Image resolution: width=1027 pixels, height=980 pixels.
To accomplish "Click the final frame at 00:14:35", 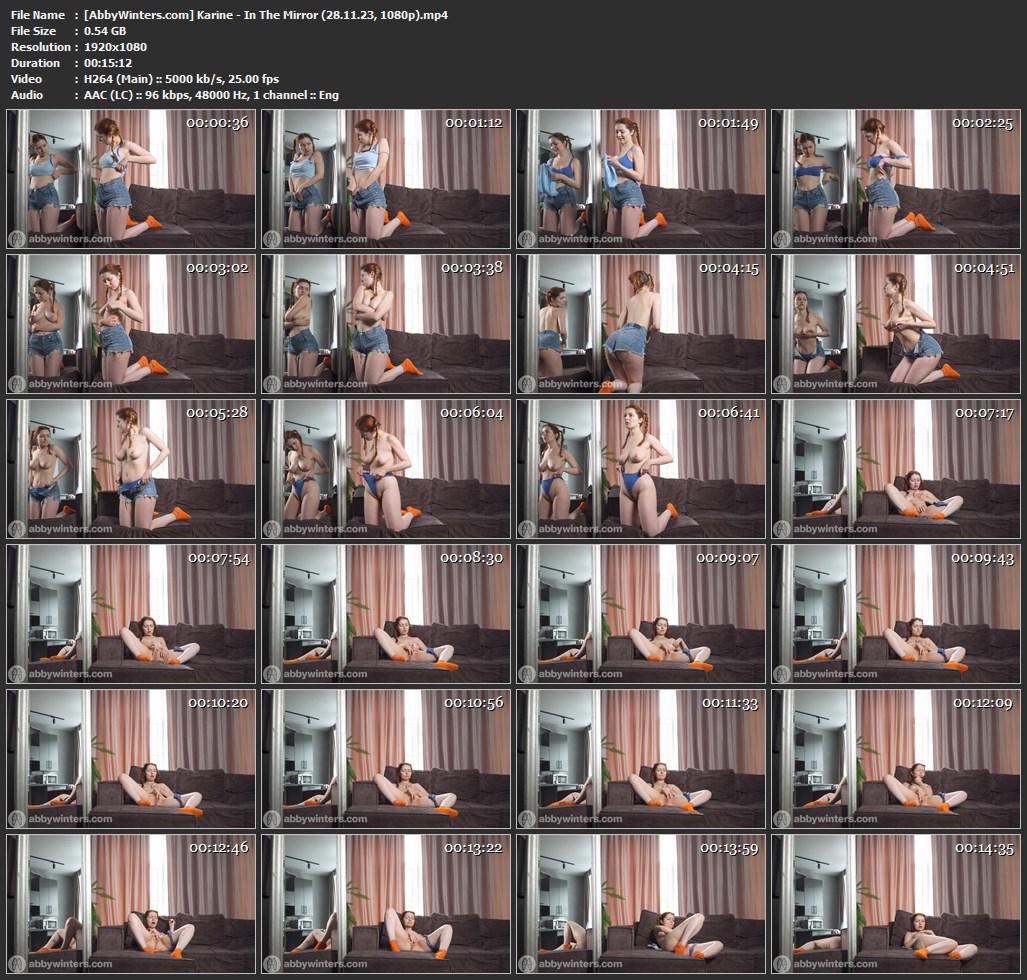I will coord(895,904).
